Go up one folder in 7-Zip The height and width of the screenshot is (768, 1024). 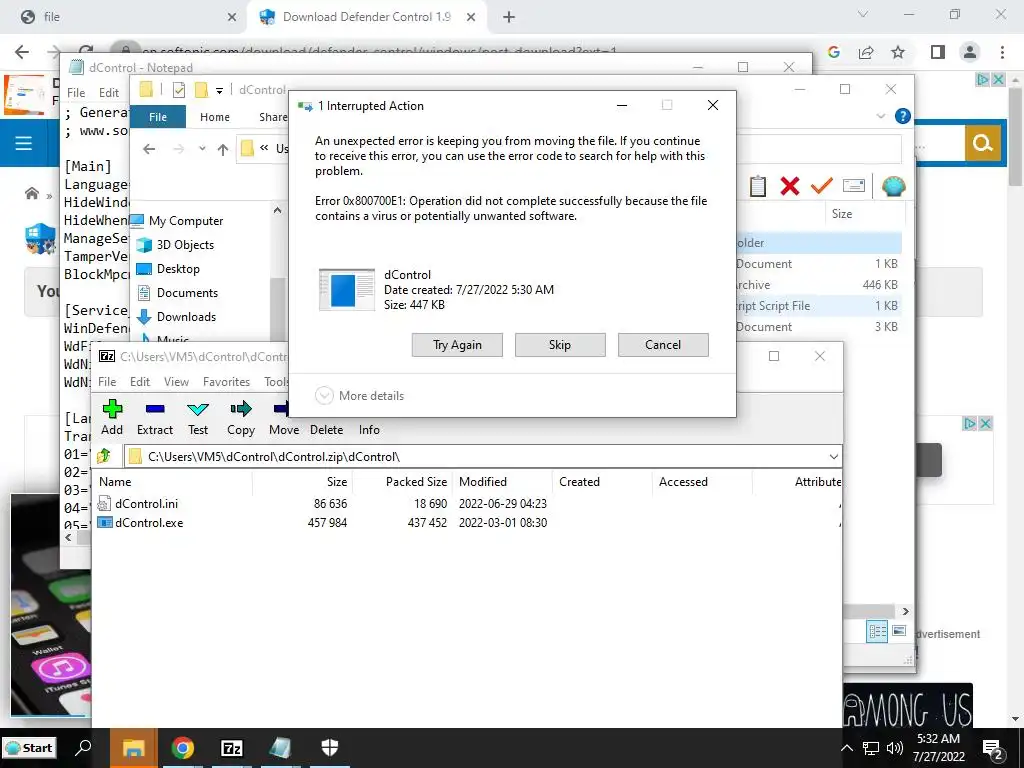104,456
